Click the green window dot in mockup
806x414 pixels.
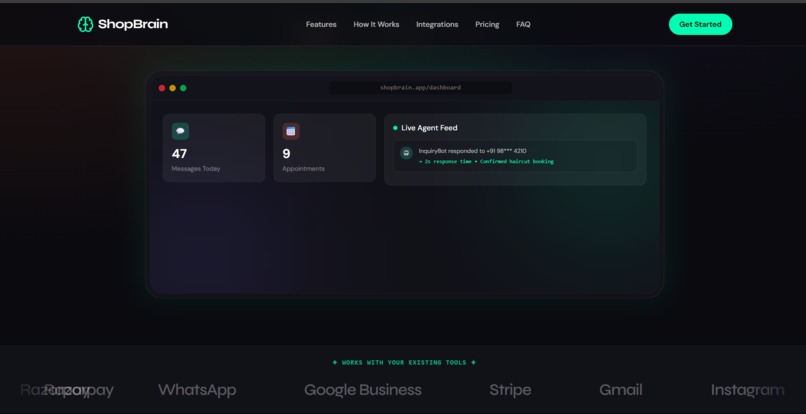pos(183,88)
